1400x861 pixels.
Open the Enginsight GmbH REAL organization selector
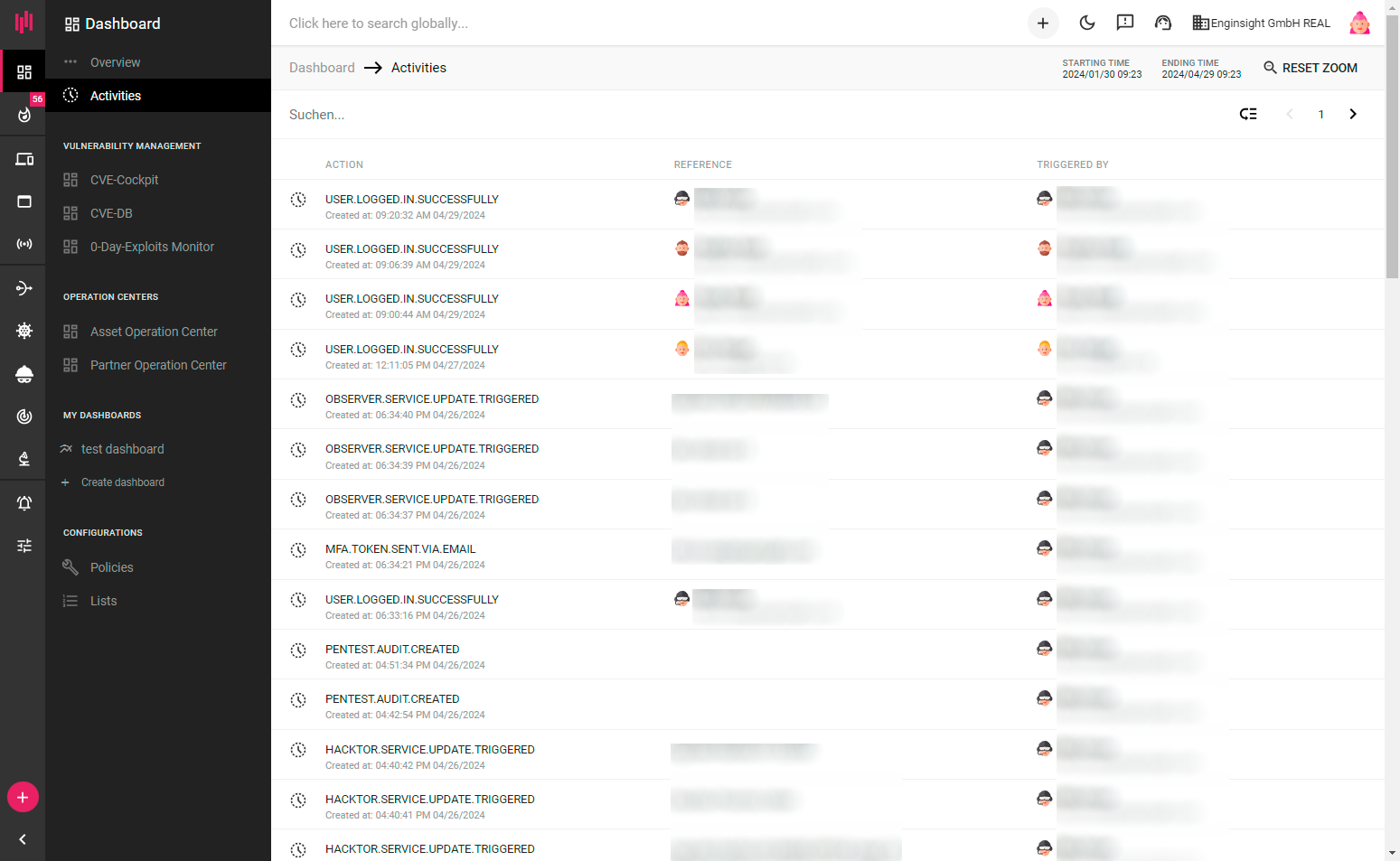coord(1262,23)
